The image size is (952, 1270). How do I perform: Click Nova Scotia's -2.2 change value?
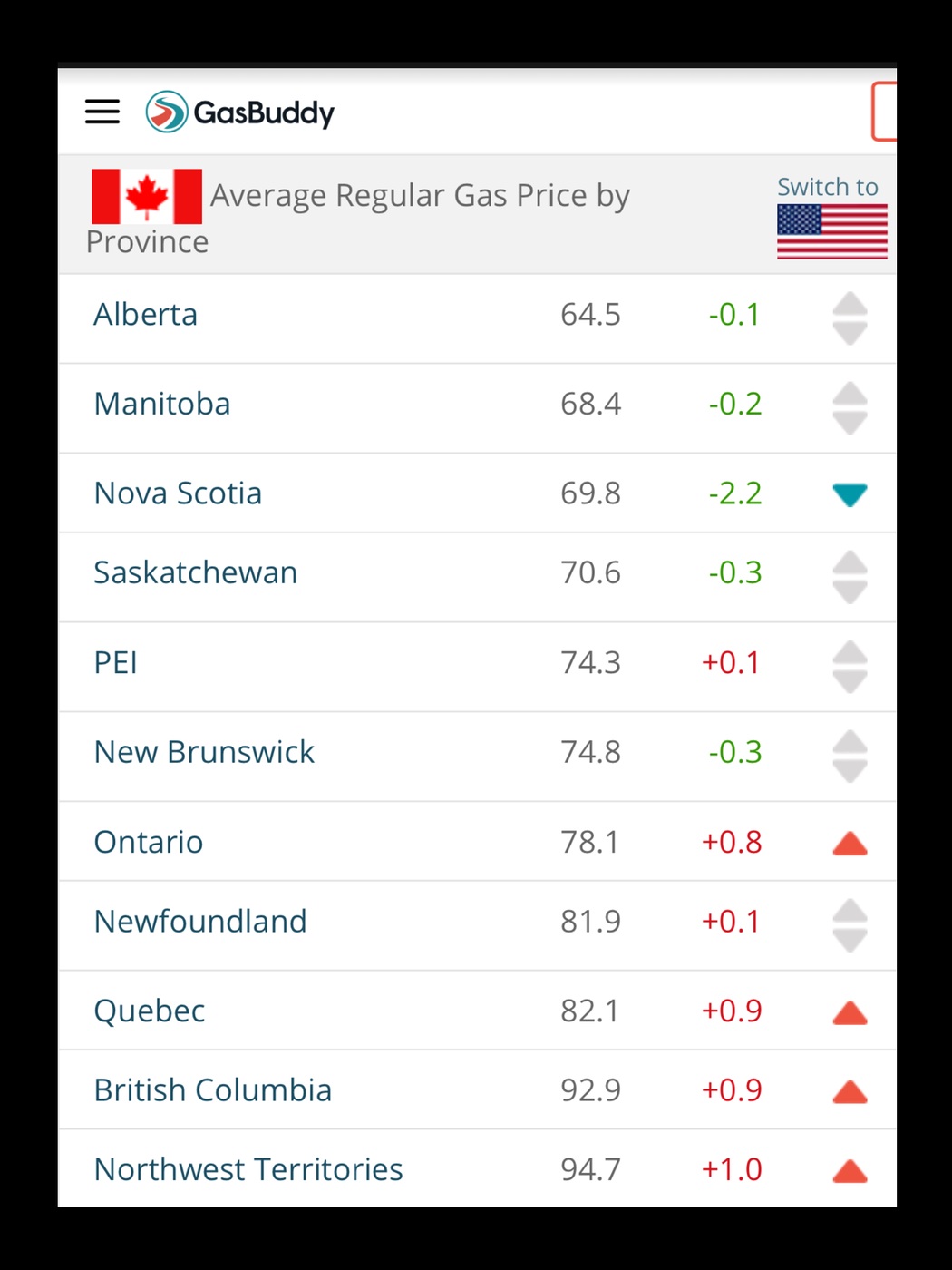point(734,493)
